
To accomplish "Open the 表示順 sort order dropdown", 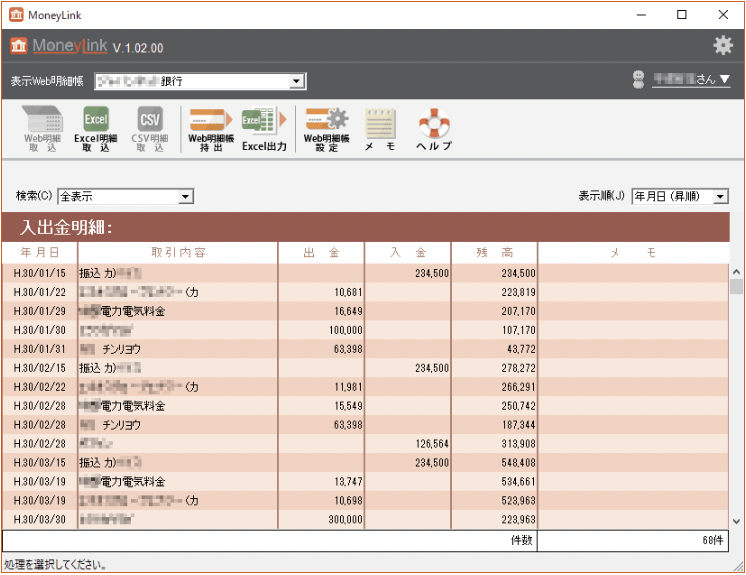I will coord(721,197).
